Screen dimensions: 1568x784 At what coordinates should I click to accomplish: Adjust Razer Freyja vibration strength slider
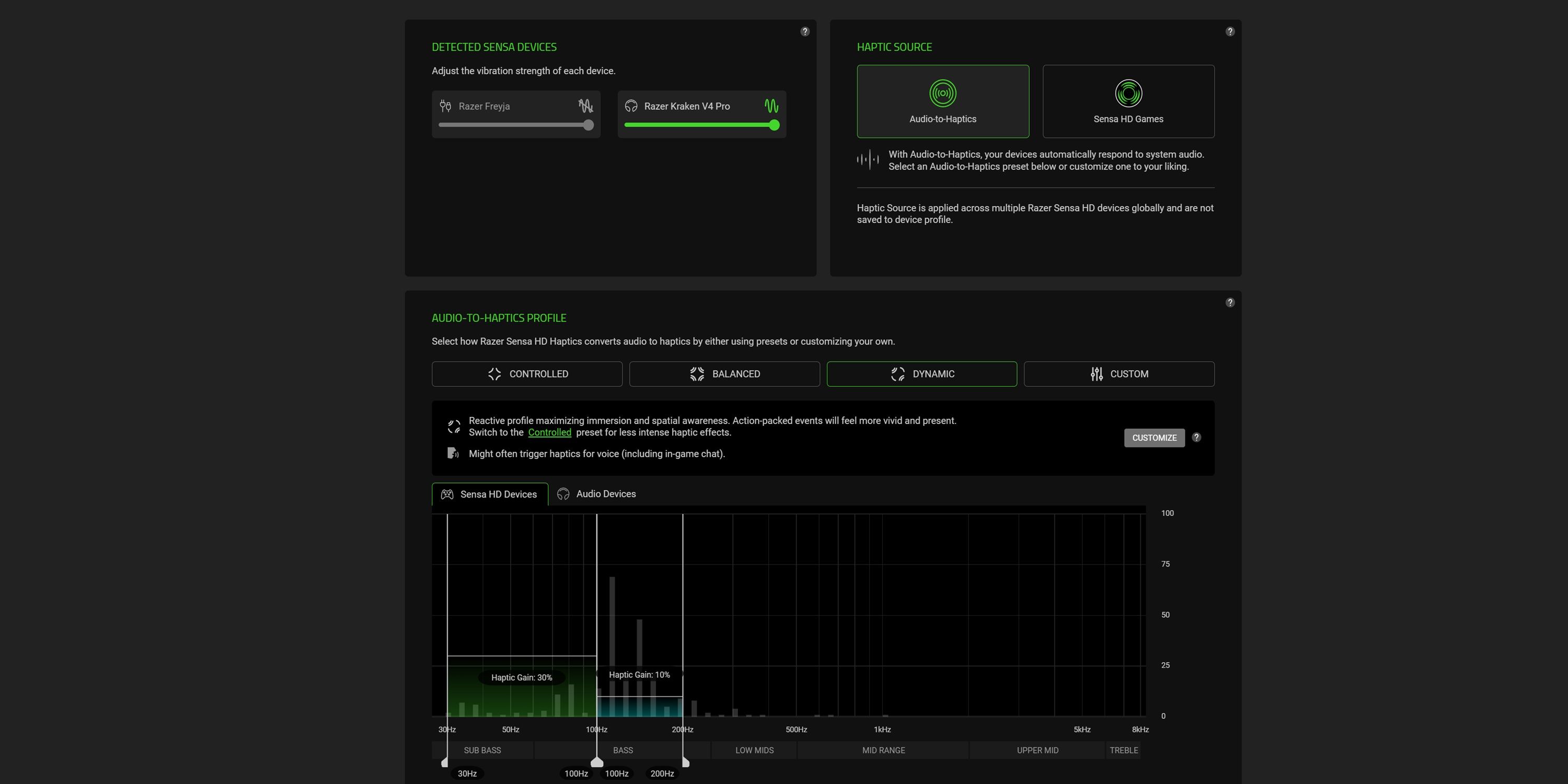516,125
